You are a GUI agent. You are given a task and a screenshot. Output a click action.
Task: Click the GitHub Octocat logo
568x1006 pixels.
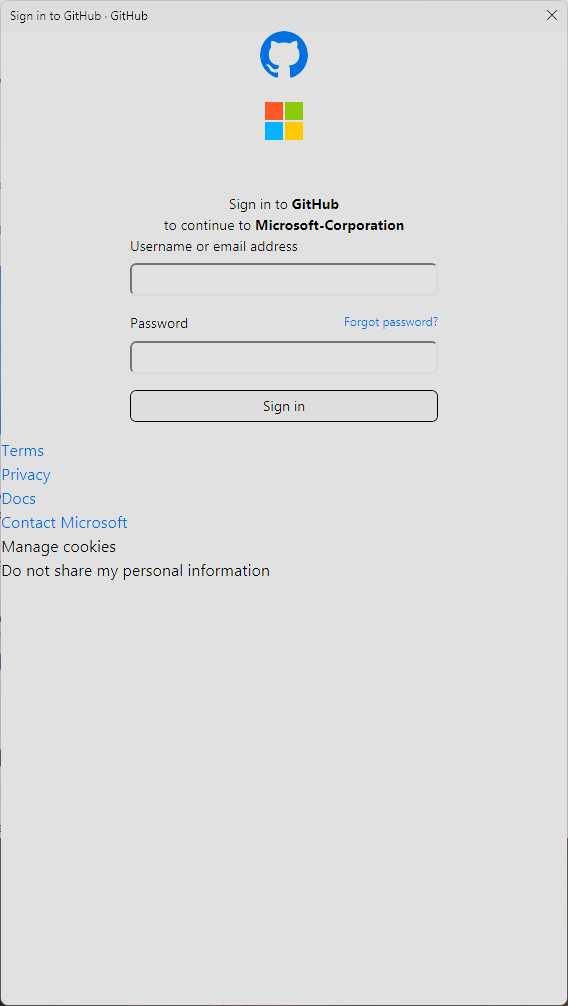[284, 55]
